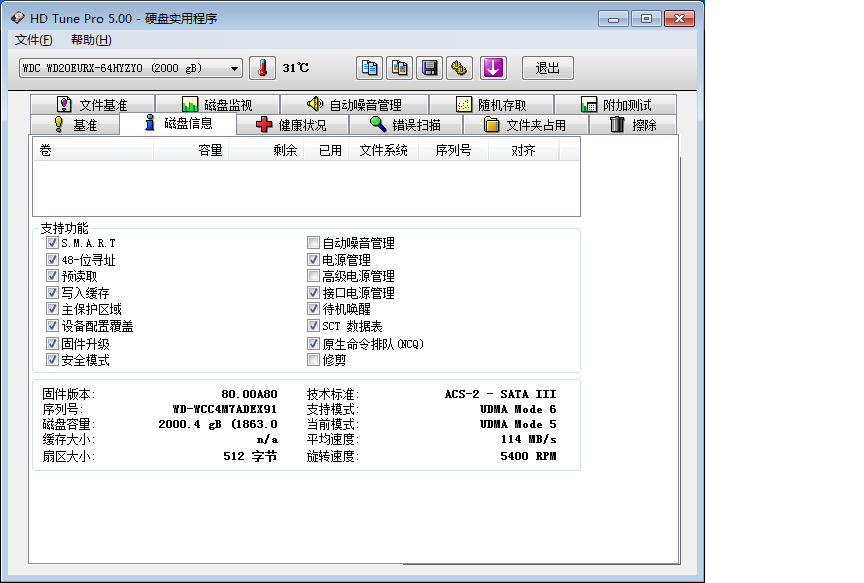
Task: Switch to the 擦除 tab
Action: click(633, 125)
